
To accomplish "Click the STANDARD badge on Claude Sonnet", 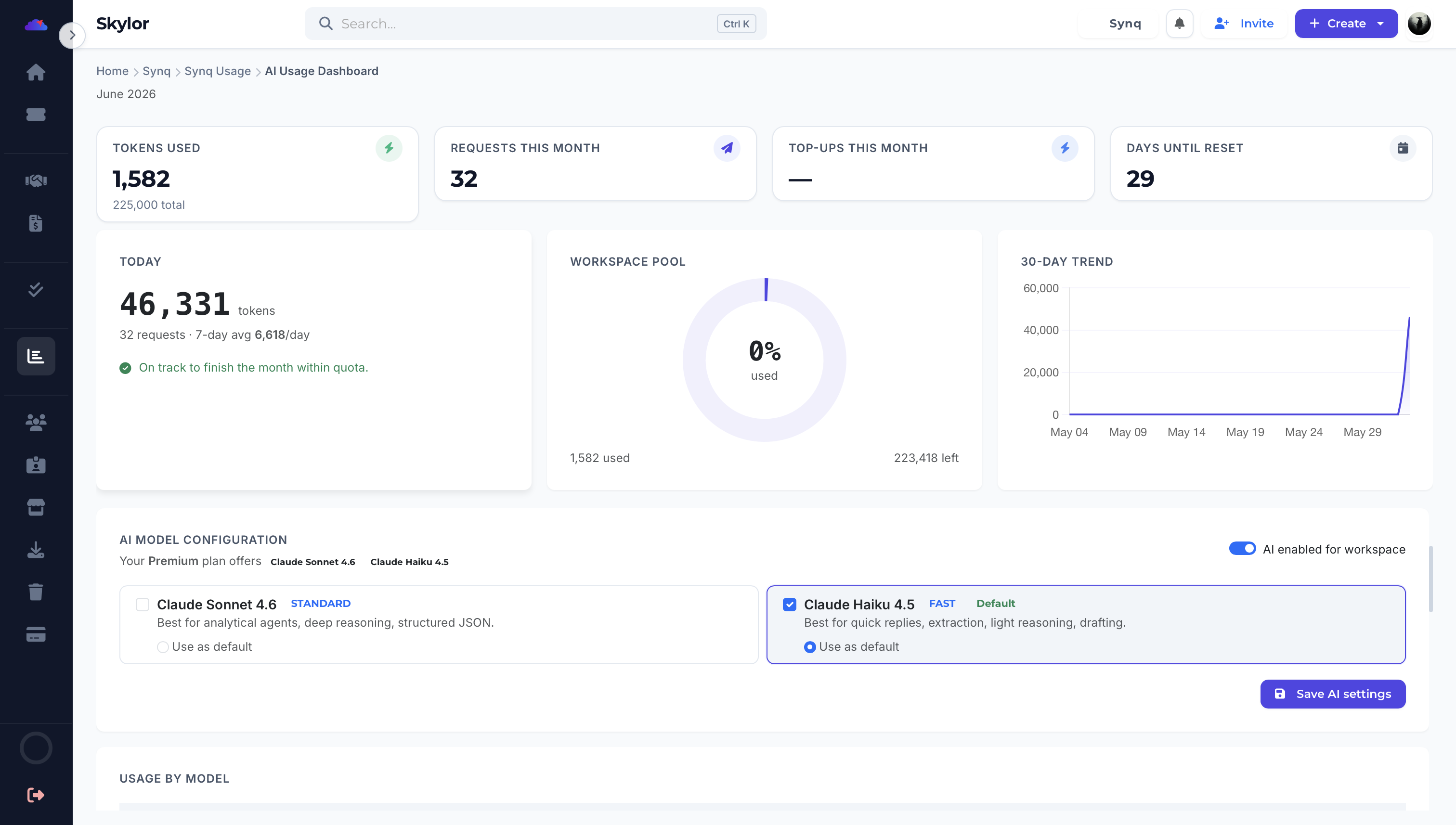I will click(x=321, y=604).
